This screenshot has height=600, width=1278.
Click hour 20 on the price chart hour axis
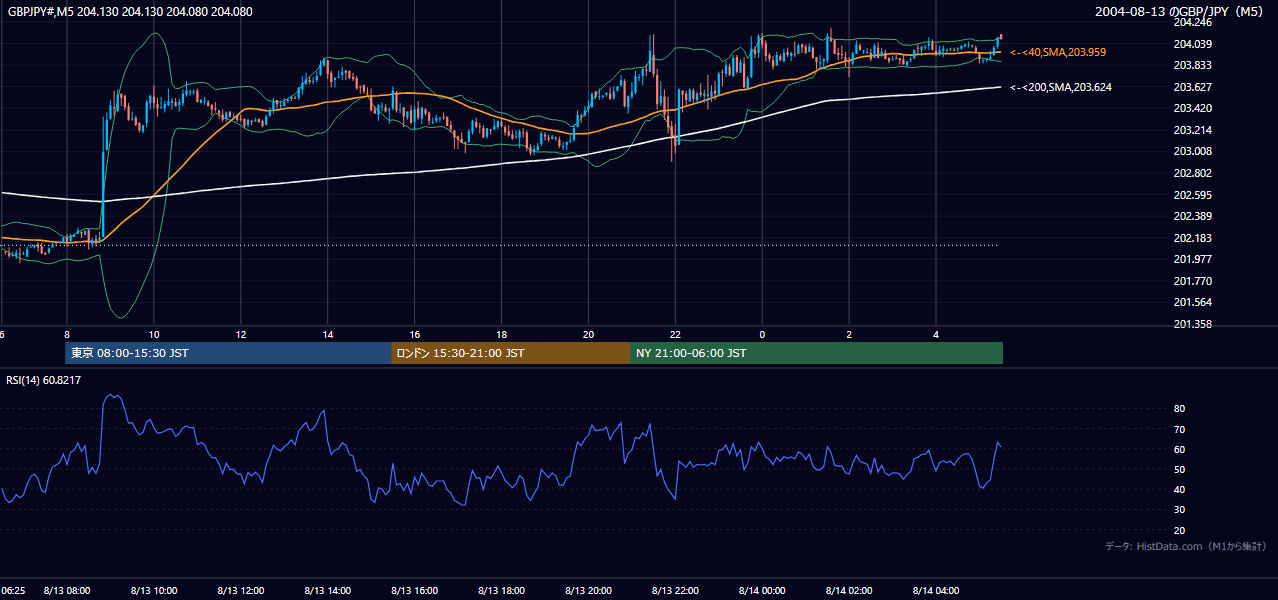[588, 334]
